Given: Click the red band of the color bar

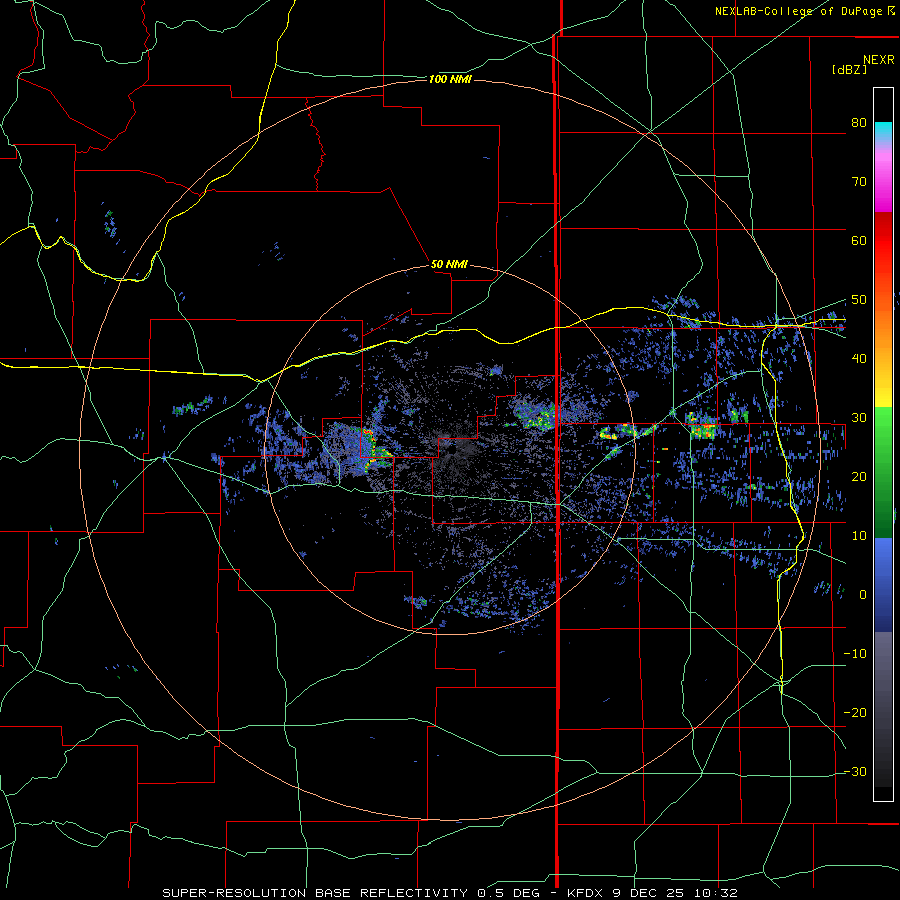Looking at the screenshot, I should (883, 247).
